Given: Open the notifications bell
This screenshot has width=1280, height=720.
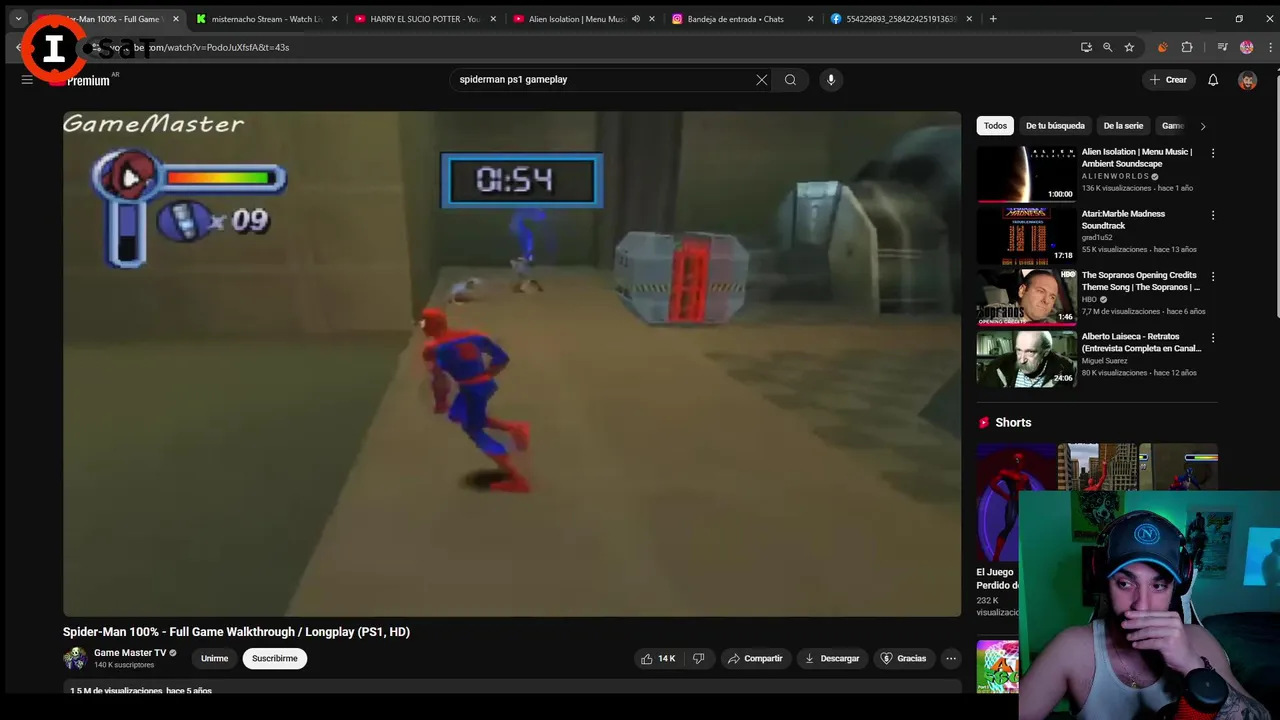Looking at the screenshot, I should (x=1213, y=80).
